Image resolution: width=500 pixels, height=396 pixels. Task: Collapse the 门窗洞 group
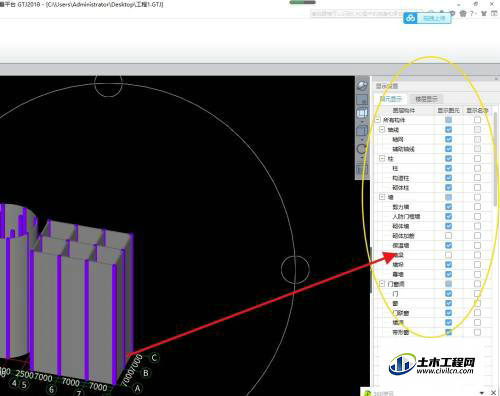click(382, 284)
